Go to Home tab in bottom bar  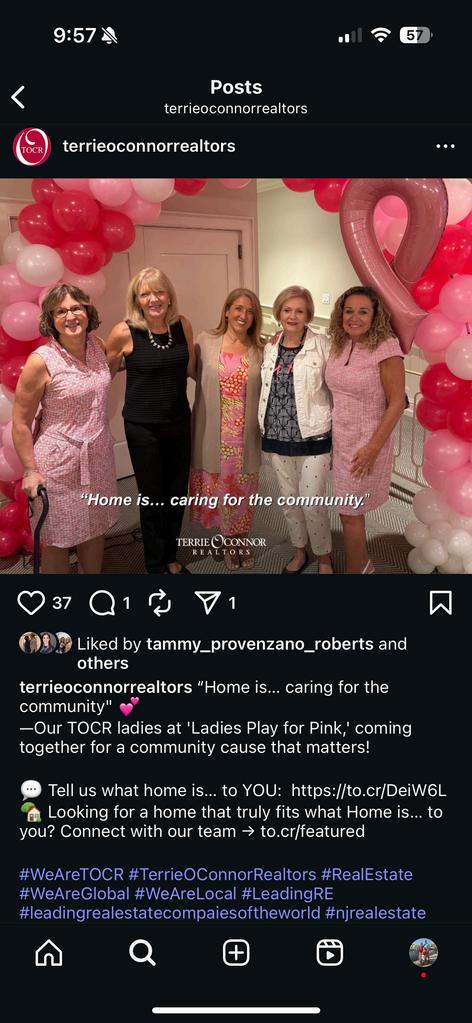coord(49,953)
